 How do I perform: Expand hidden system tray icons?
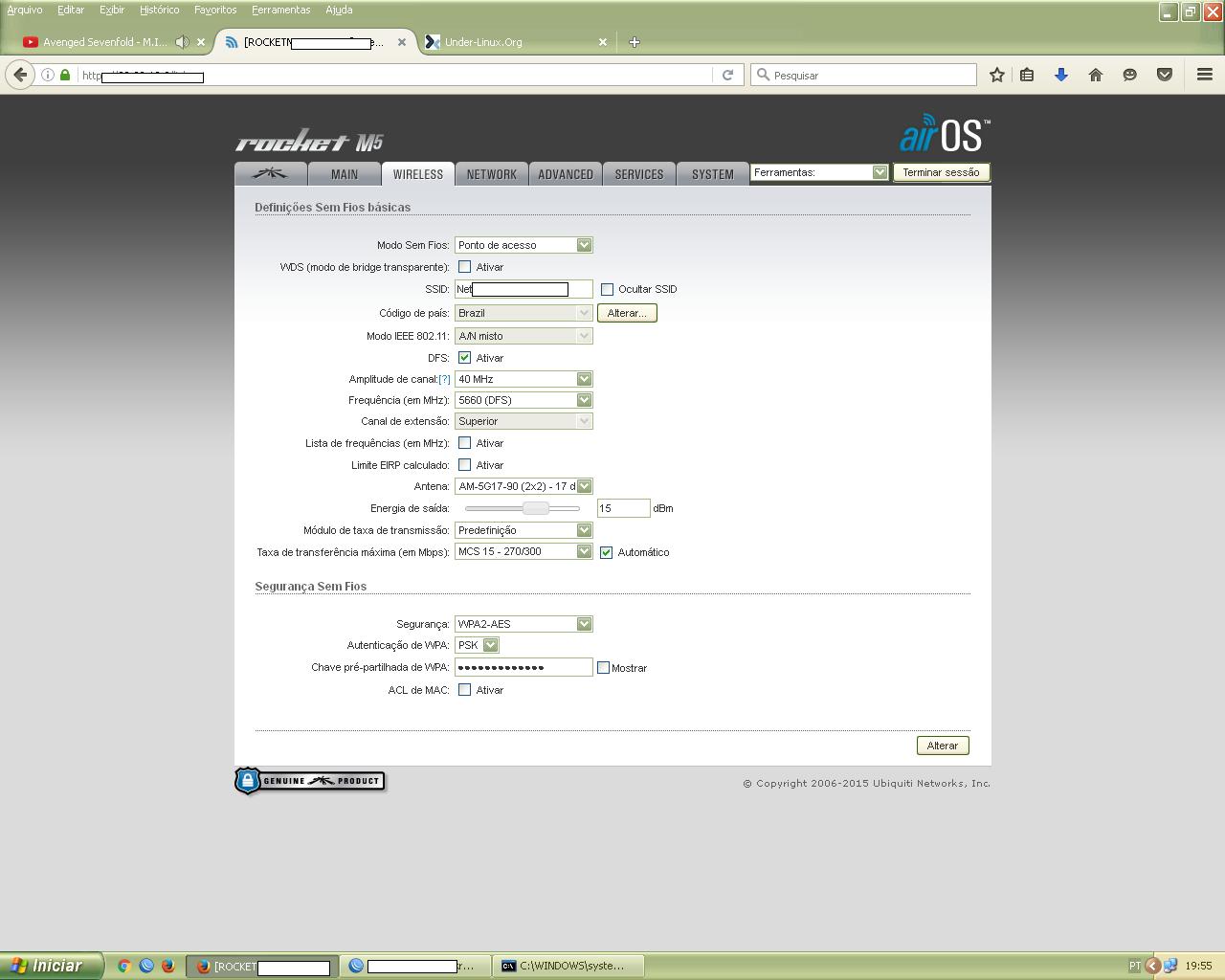pos(1152,966)
